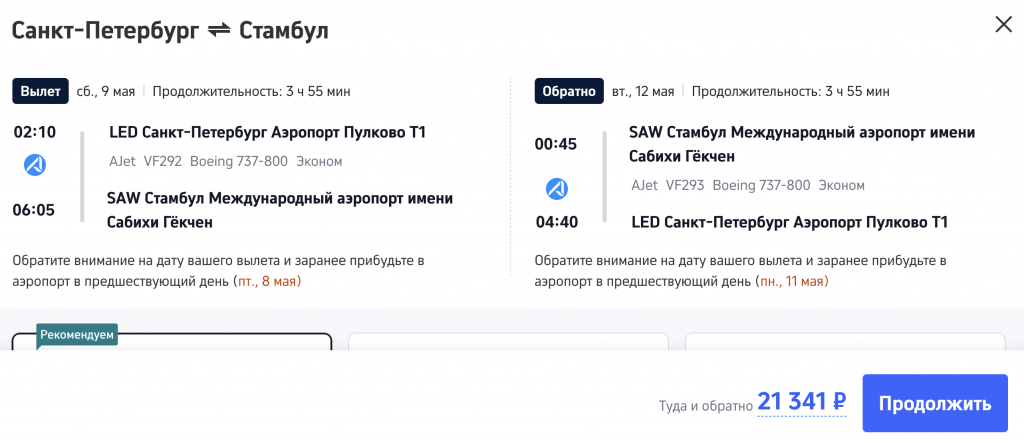
Task: Click outbound departure LED Пулково T1
Action: point(266,133)
